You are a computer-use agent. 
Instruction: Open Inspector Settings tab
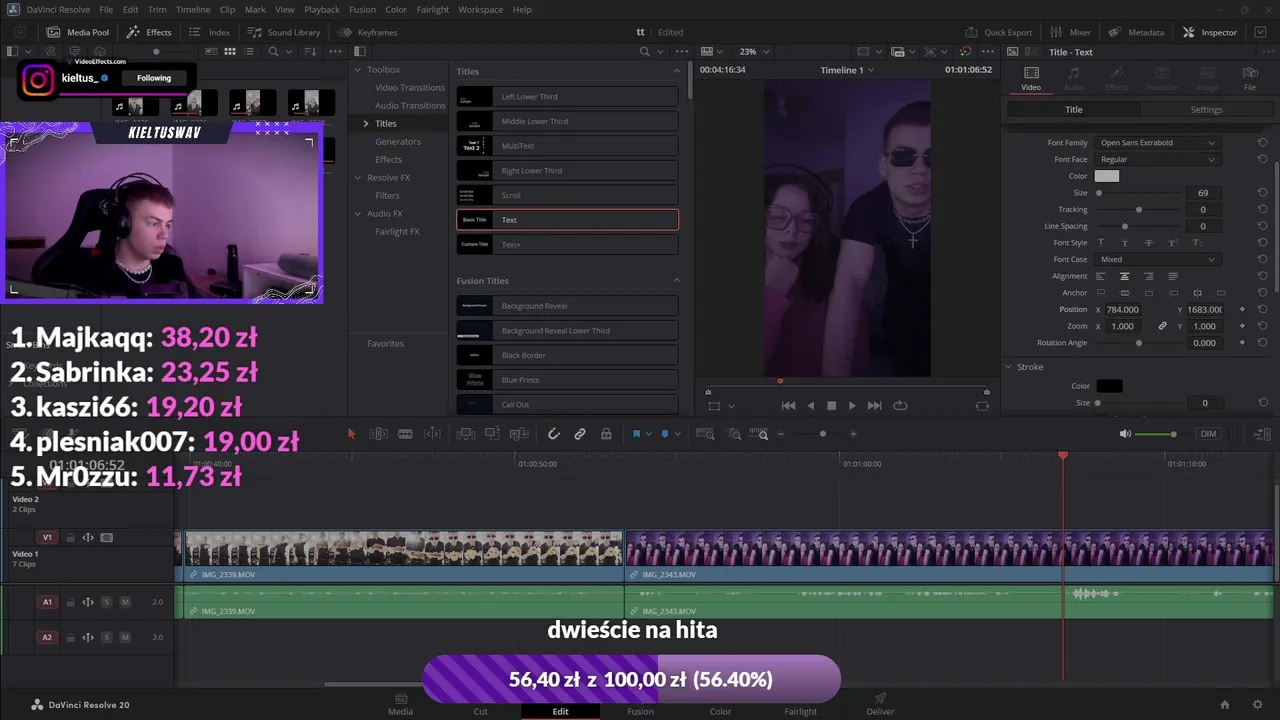point(1206,110)
